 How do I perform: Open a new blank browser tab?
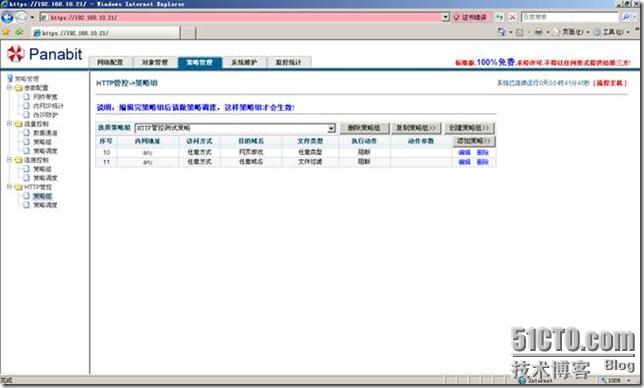click(189, 33)
